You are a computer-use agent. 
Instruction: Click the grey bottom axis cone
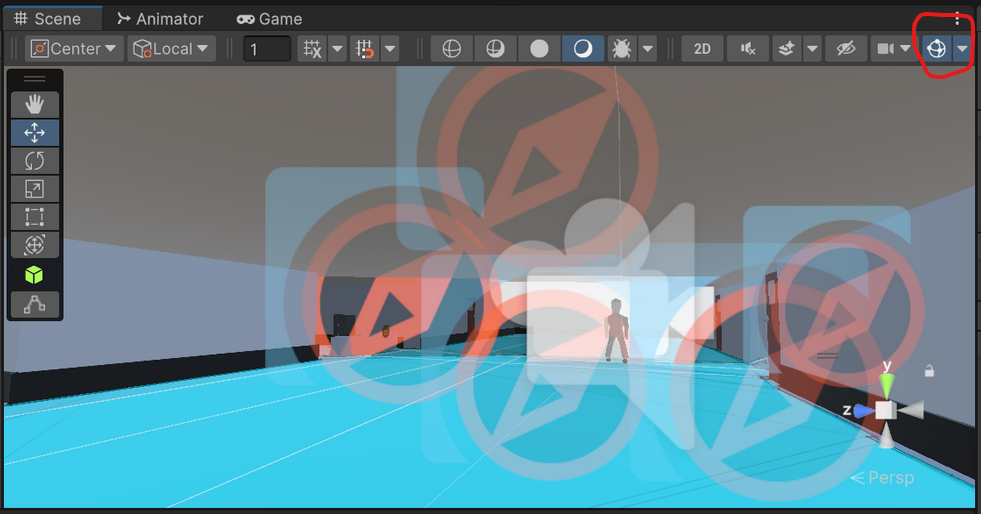[886, 436]
